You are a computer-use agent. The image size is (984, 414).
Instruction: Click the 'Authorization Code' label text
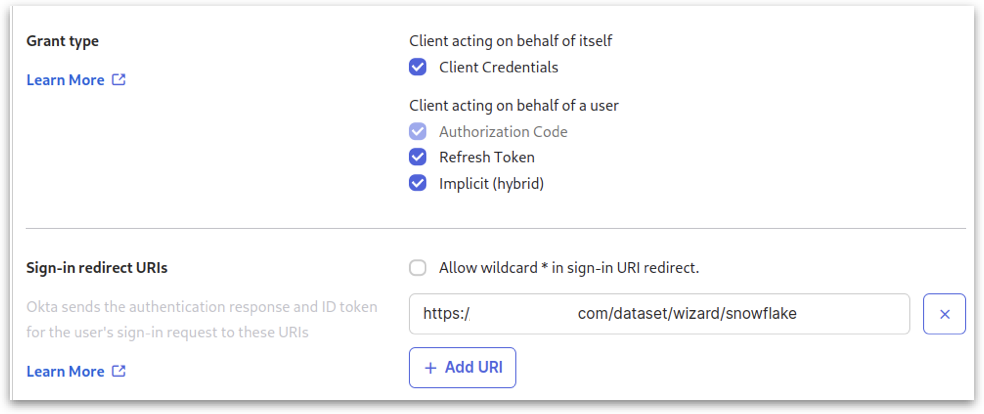pyautogui.click(x=503, y=131)
